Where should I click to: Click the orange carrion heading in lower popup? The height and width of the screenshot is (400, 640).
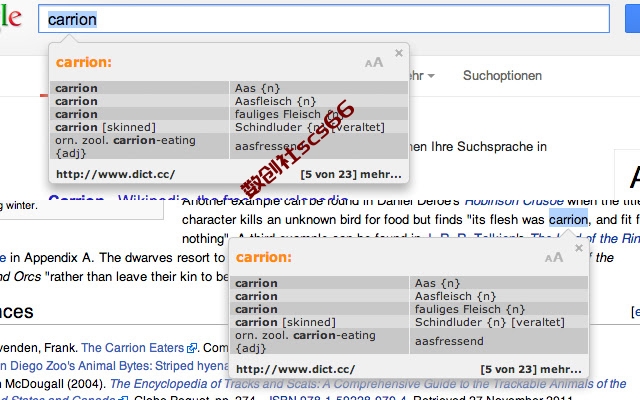(264, 258)
